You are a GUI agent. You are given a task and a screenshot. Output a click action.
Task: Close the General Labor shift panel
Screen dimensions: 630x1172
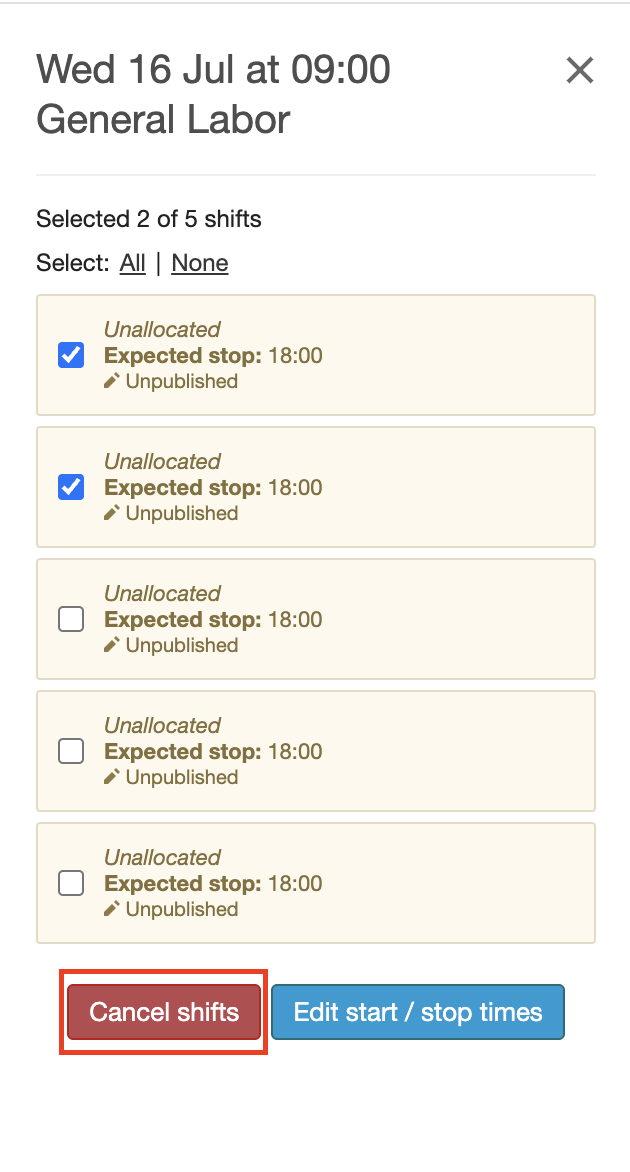[x=580, y=71]
